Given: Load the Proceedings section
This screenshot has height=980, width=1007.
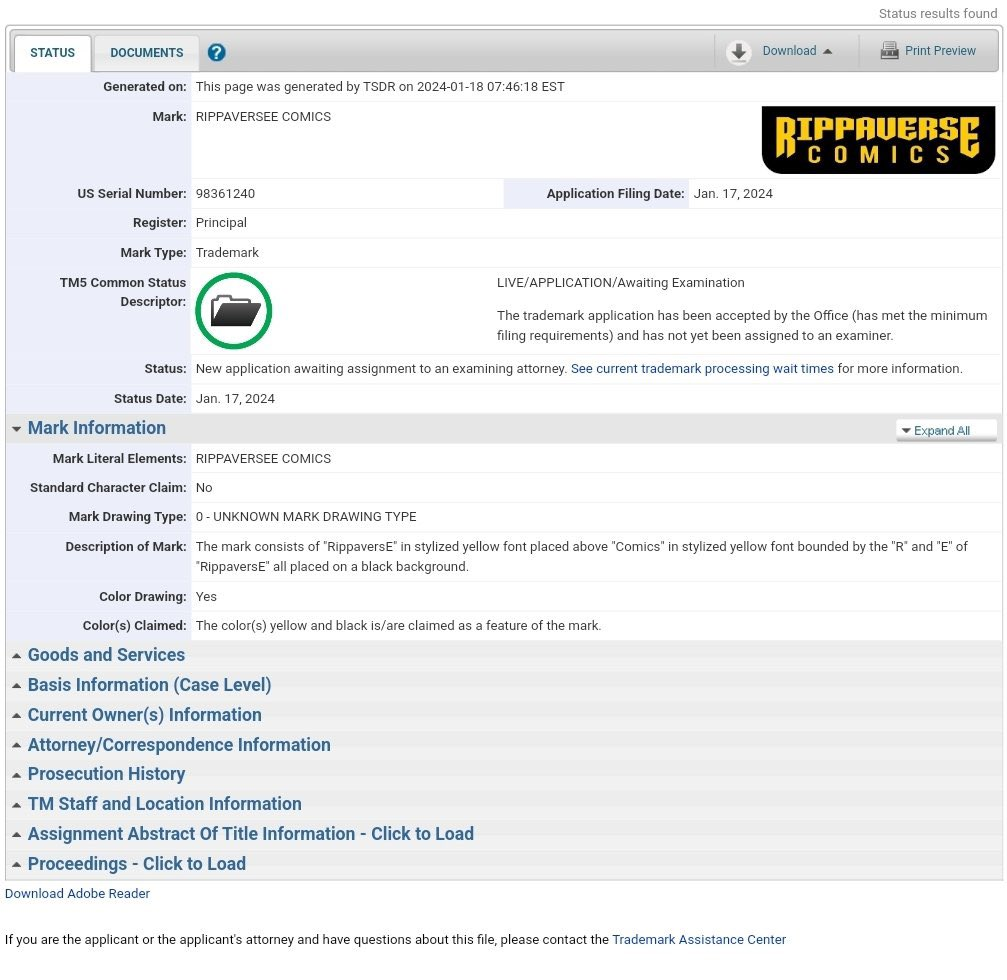Looking at the screenshot, I should point(136,864).
